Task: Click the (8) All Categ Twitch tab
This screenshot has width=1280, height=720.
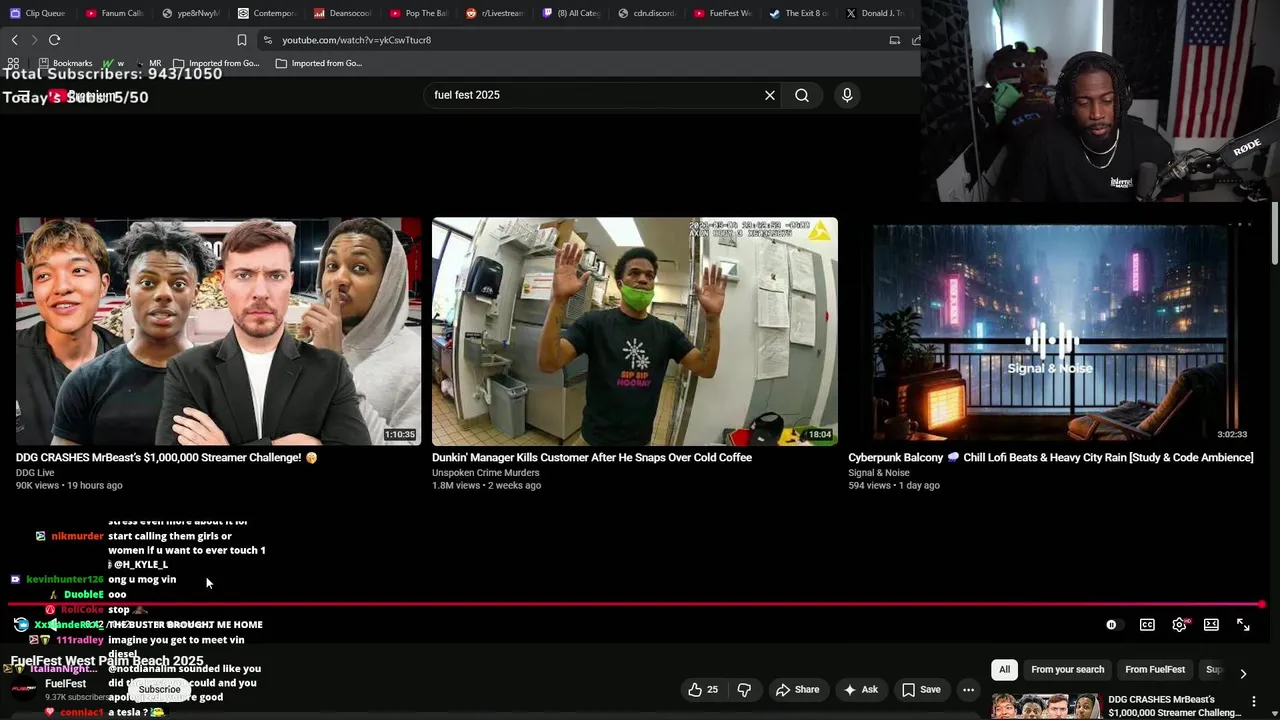Action: (x=569, y=13)
